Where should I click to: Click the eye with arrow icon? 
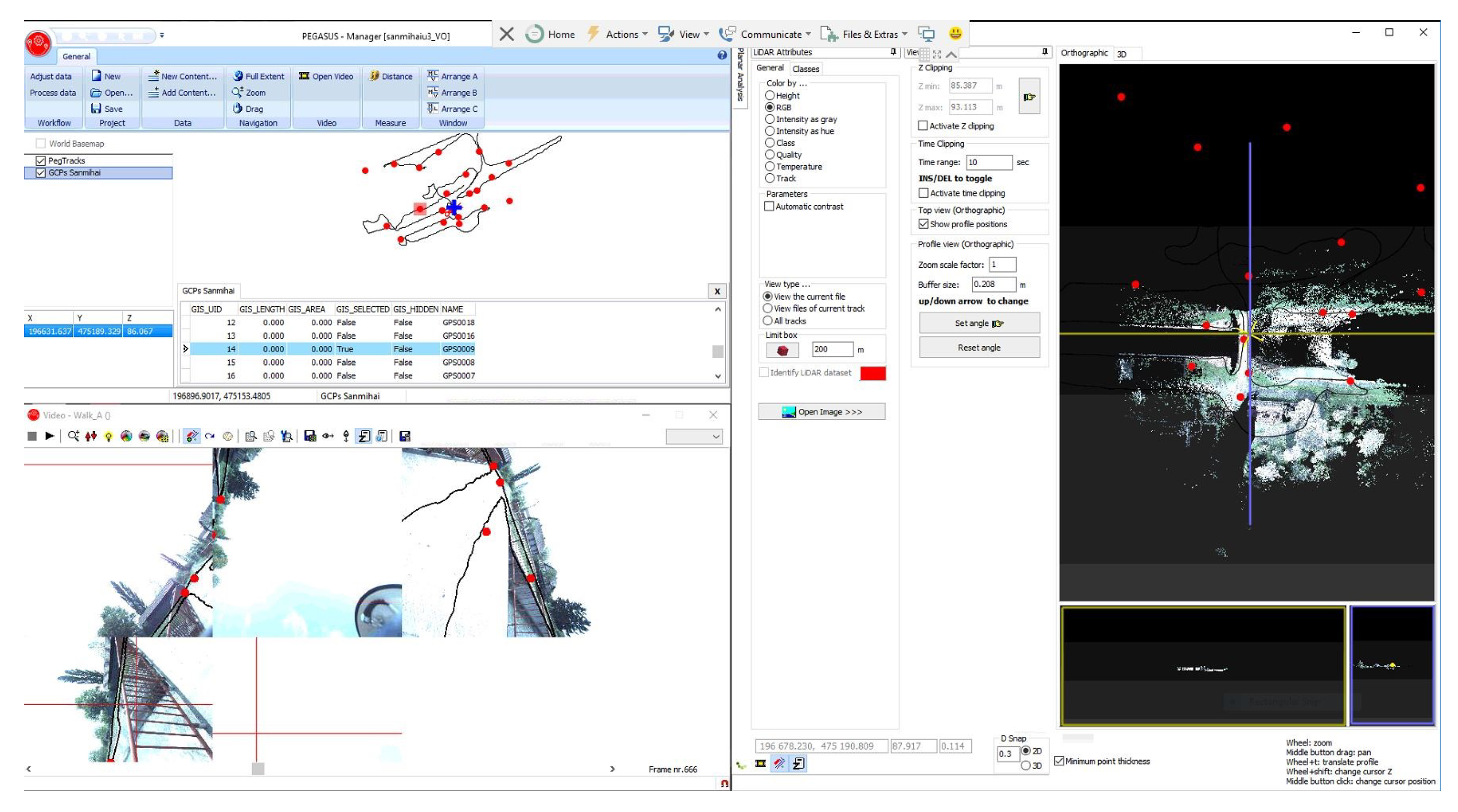click(x=328, y=436)
